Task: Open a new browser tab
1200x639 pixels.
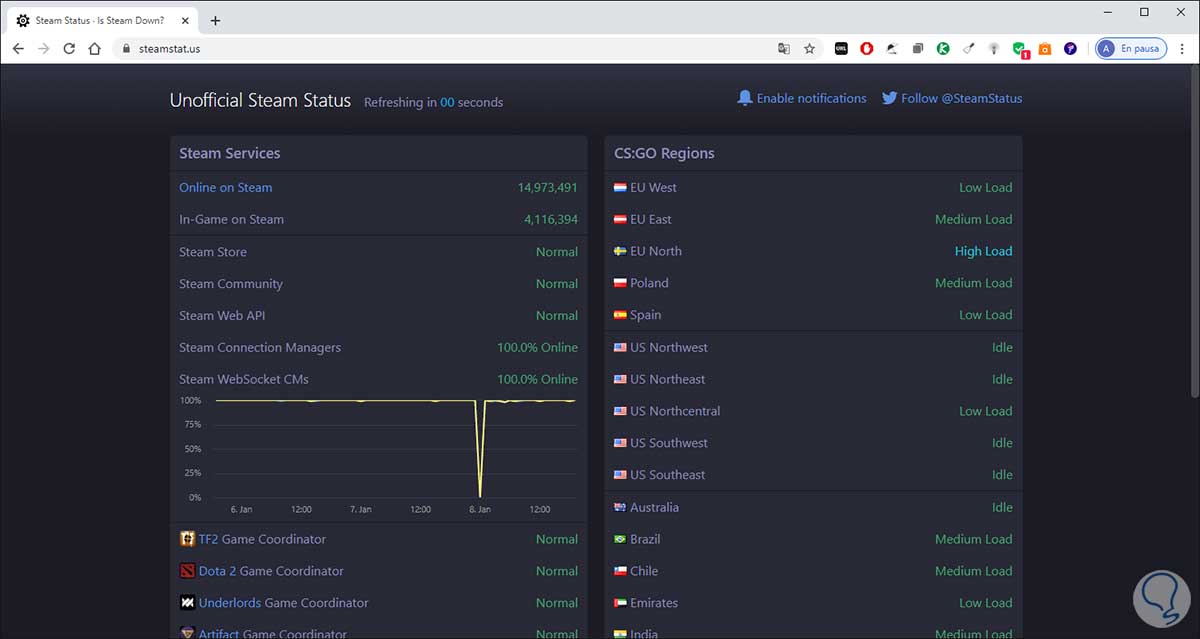Action: point(215,20)
